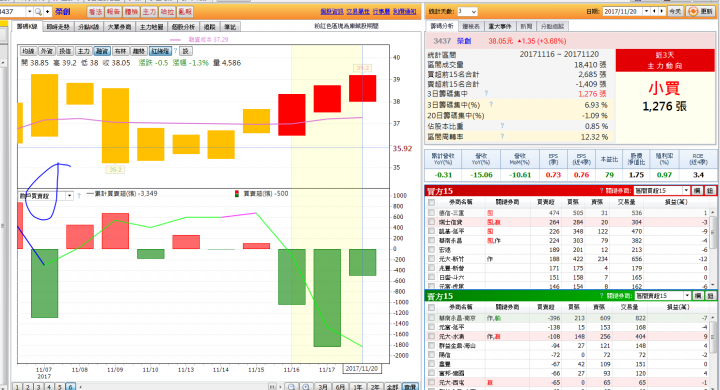The width and height of the screenshot is (720, 390).
Task: Click the 主力 button in orange toolbar
Action: click(x=149, y=12)
